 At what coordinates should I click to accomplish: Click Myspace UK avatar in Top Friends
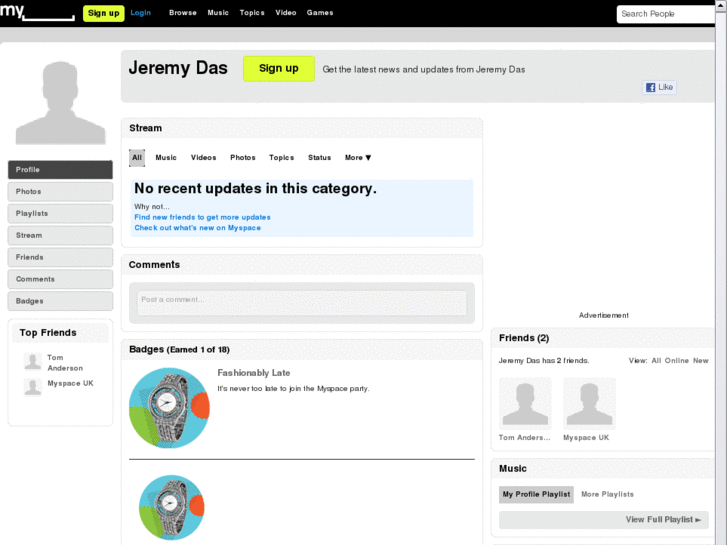coord(33,387)
